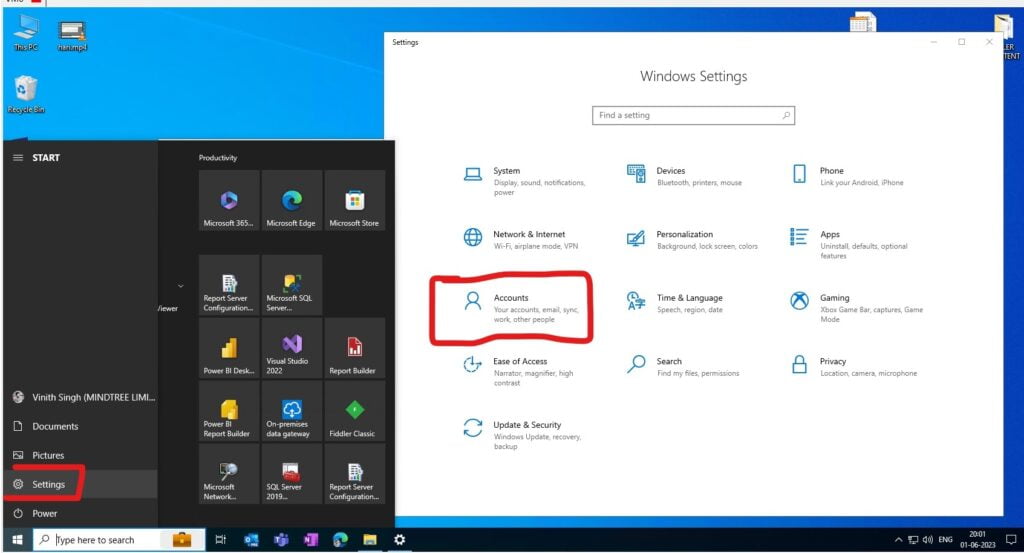
Task: Select This PC desktop icon
Action: click(26, 33)
